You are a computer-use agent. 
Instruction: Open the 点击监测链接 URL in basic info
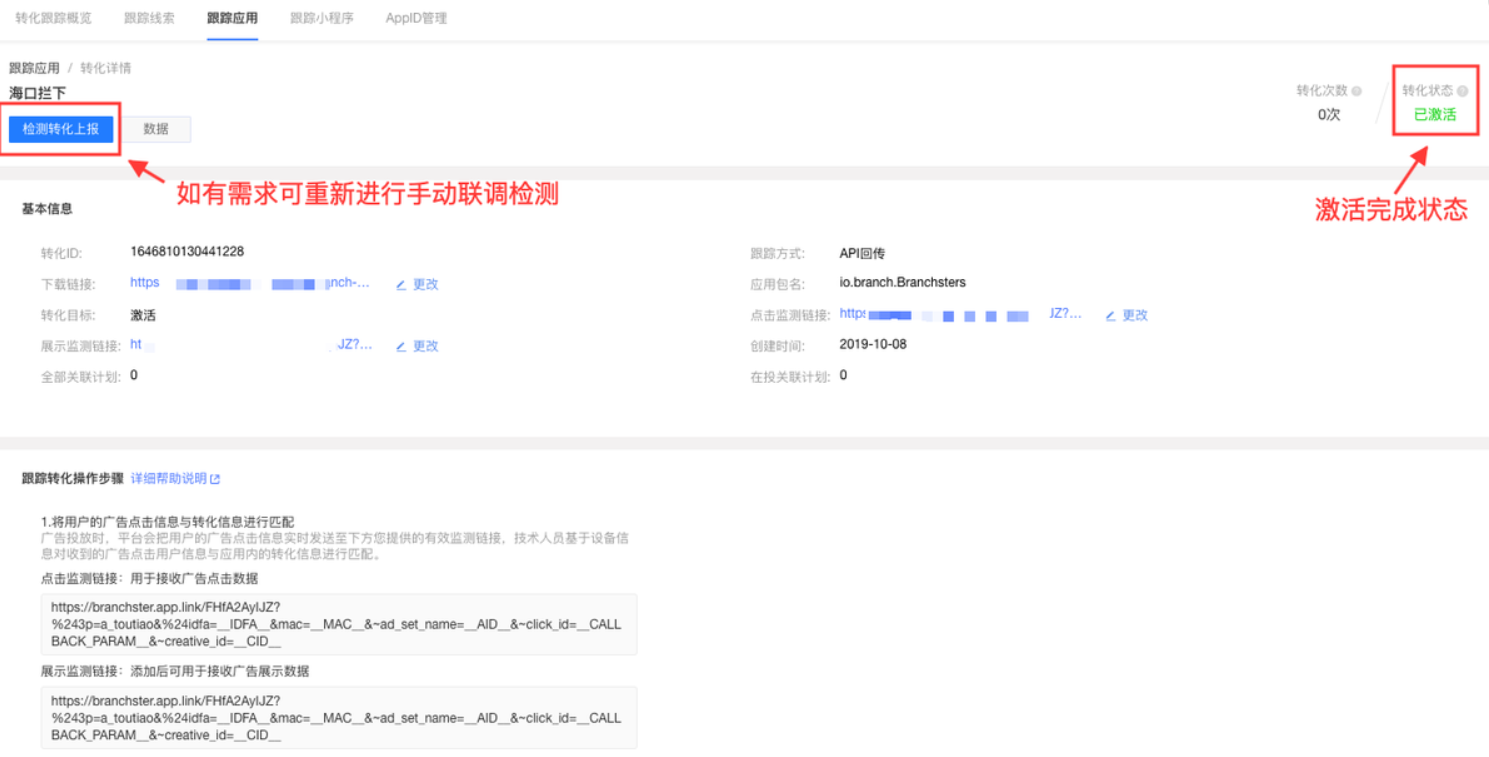pos(960,314)
